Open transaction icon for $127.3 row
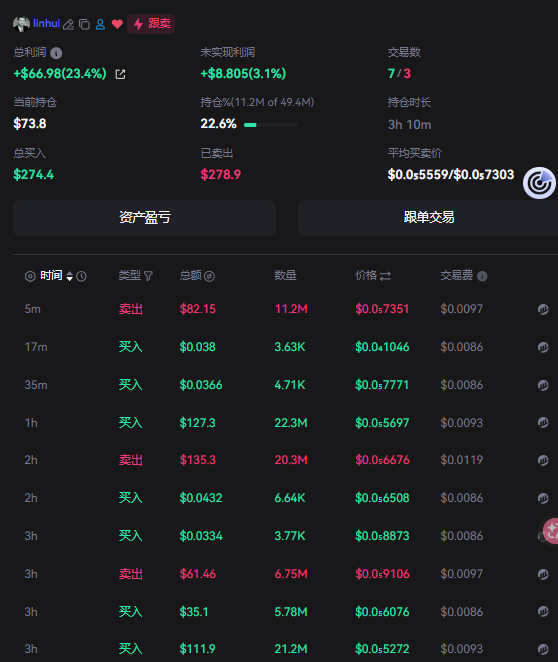558x662 pixels. tap(543, 423)
